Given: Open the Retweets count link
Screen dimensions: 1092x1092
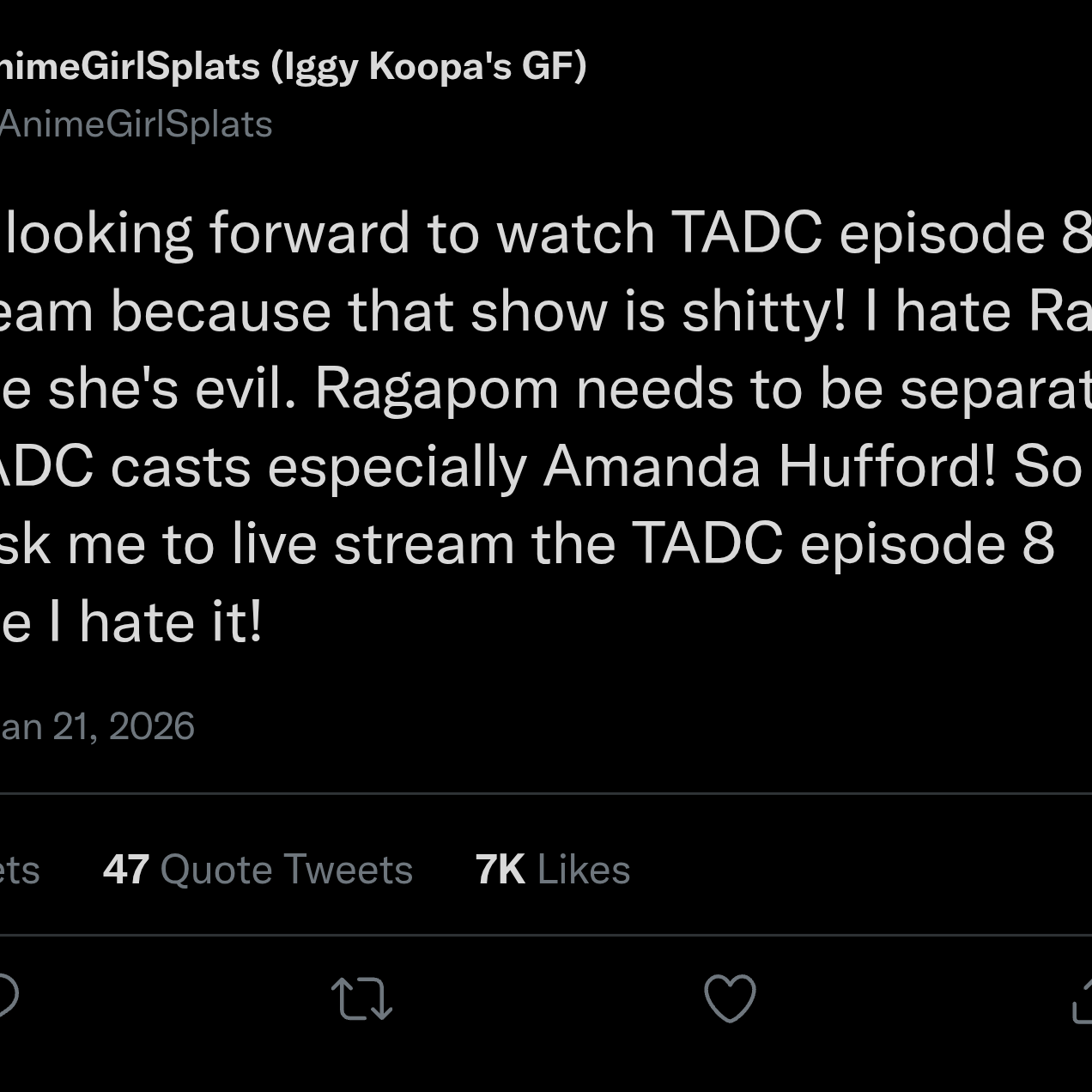Looking at the screenshot, I should click(x=20, y=869).
